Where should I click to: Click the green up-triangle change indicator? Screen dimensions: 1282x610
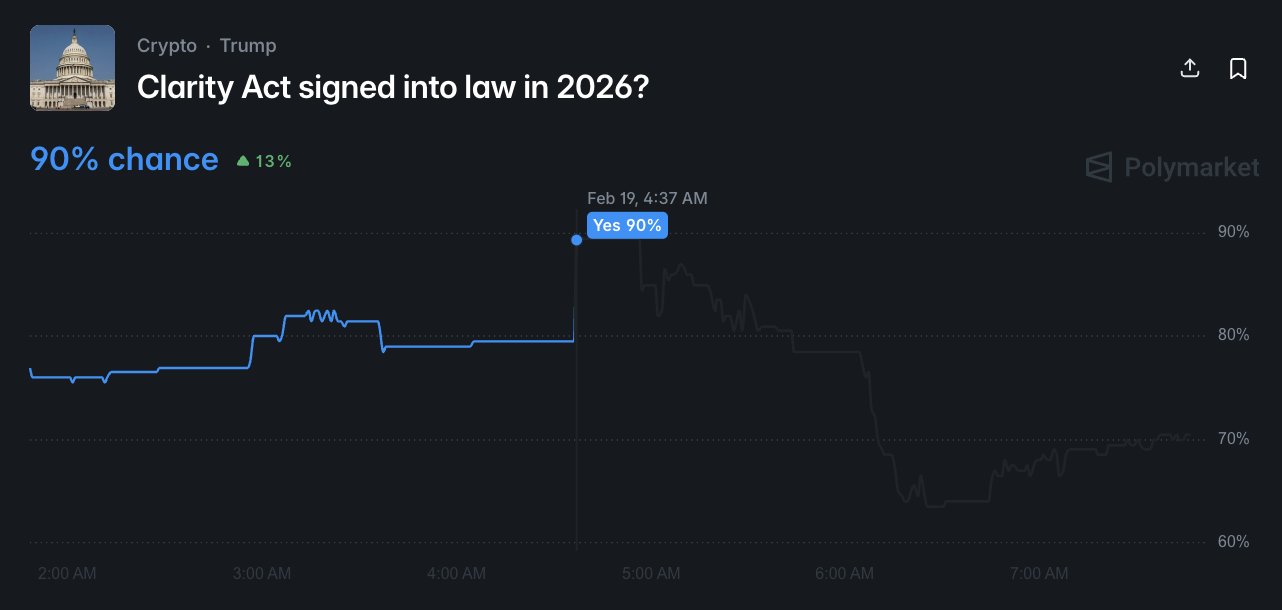point(242,160)
